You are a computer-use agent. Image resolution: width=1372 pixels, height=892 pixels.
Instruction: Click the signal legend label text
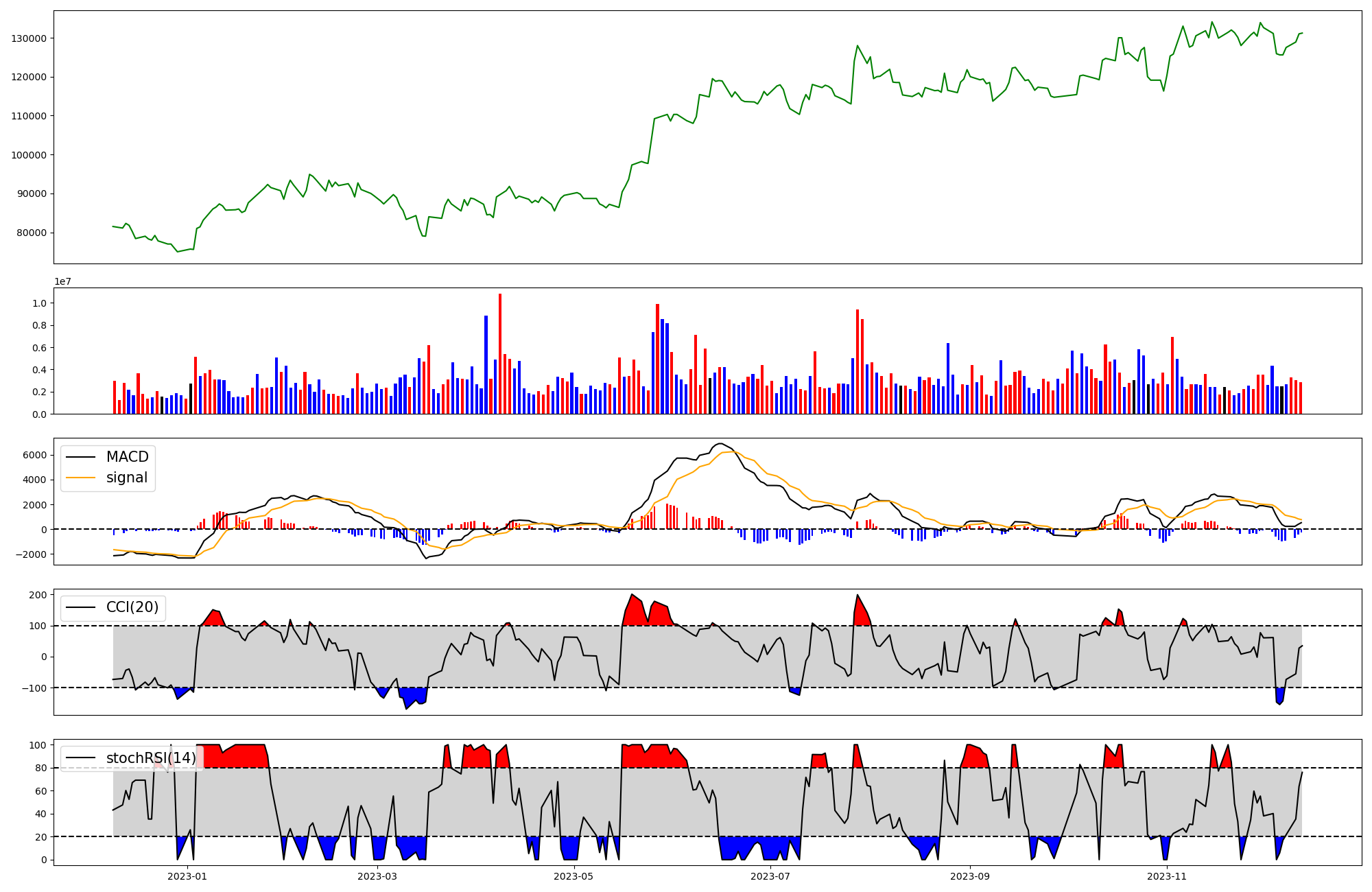pyautogui.click(x=127, y=478)
